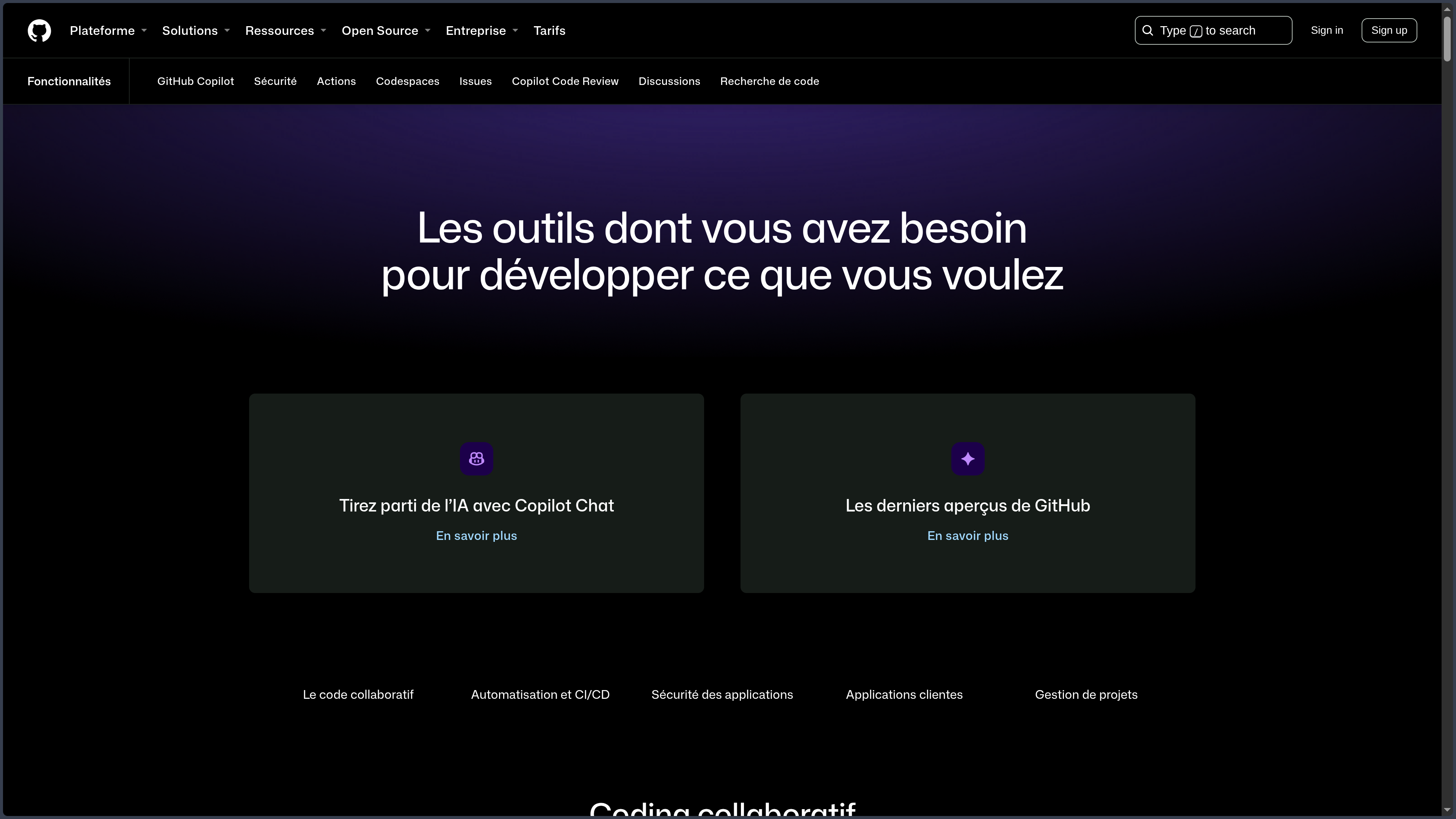Expand the Entreprise dropdown menu
The height and width of the screenshot is (819, 1456).
[x=482, y=30]
